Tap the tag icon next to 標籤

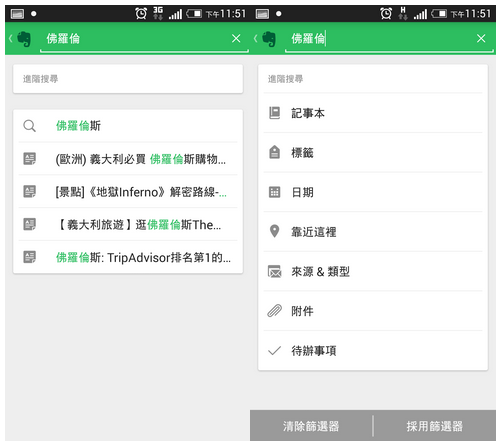tap(274, 152)
